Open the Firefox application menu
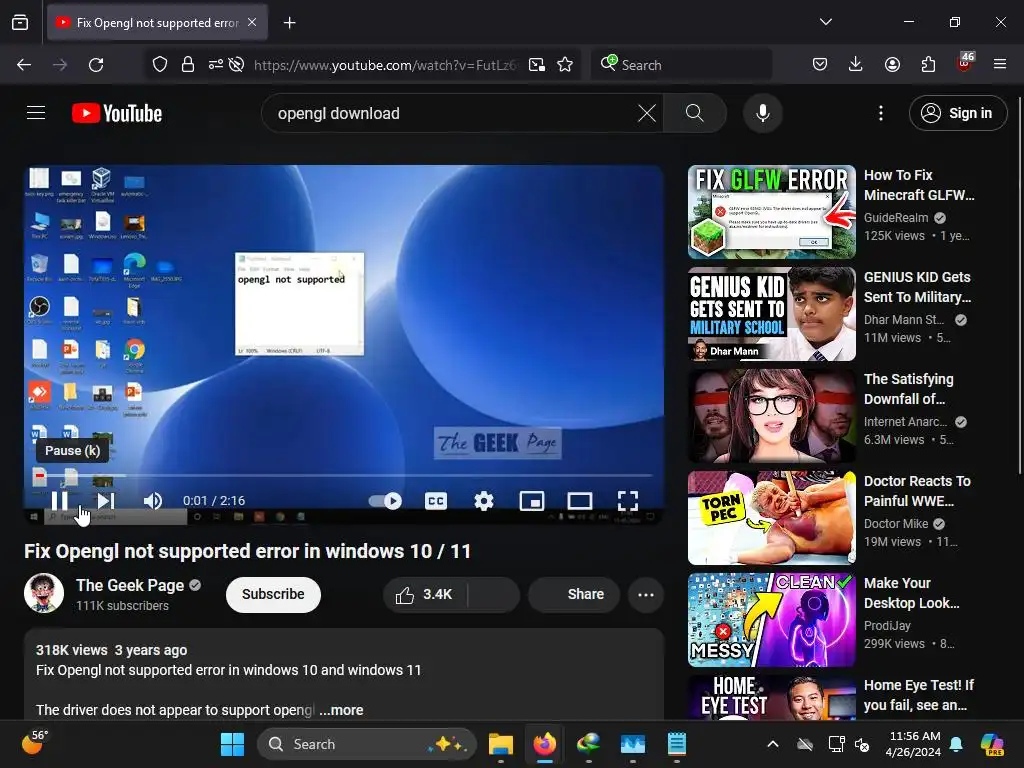The height and width of the screenshot is (768, 1024). [x=1000, y=65]
